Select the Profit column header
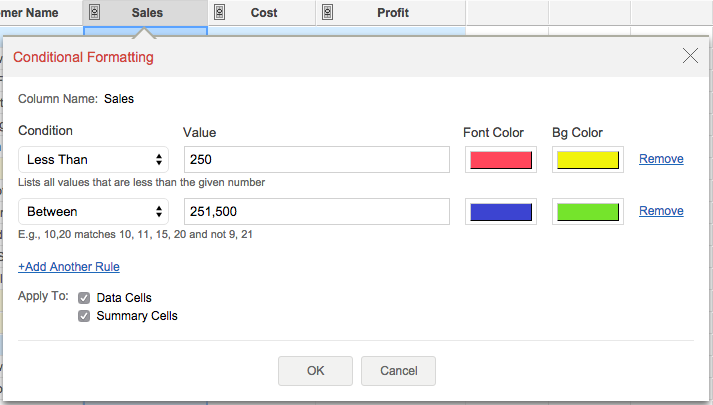The image size is (713, 405). pyautogui.click(x=393, y=13)
